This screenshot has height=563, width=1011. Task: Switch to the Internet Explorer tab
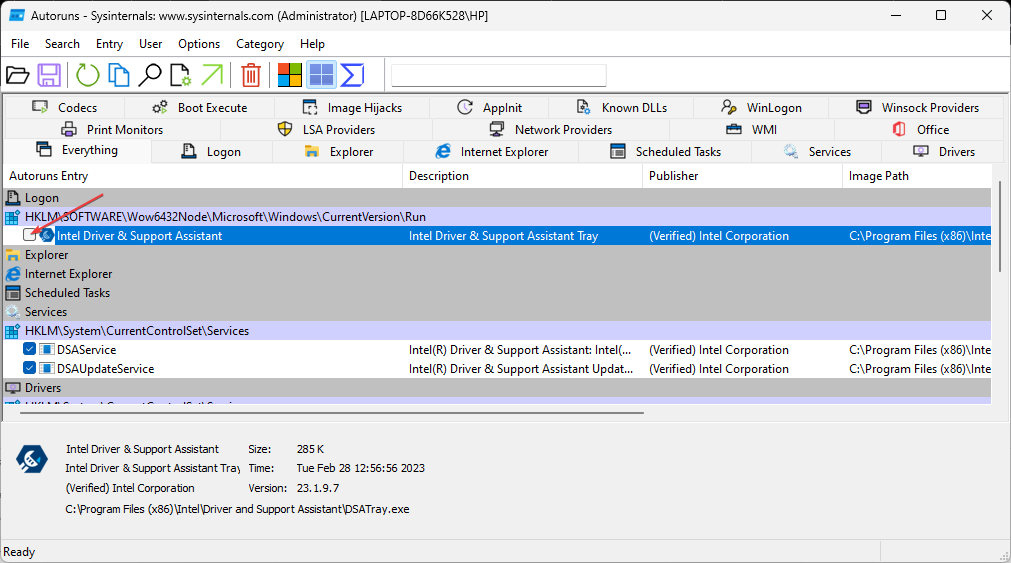pyautogui.click(x=491, y=152)
